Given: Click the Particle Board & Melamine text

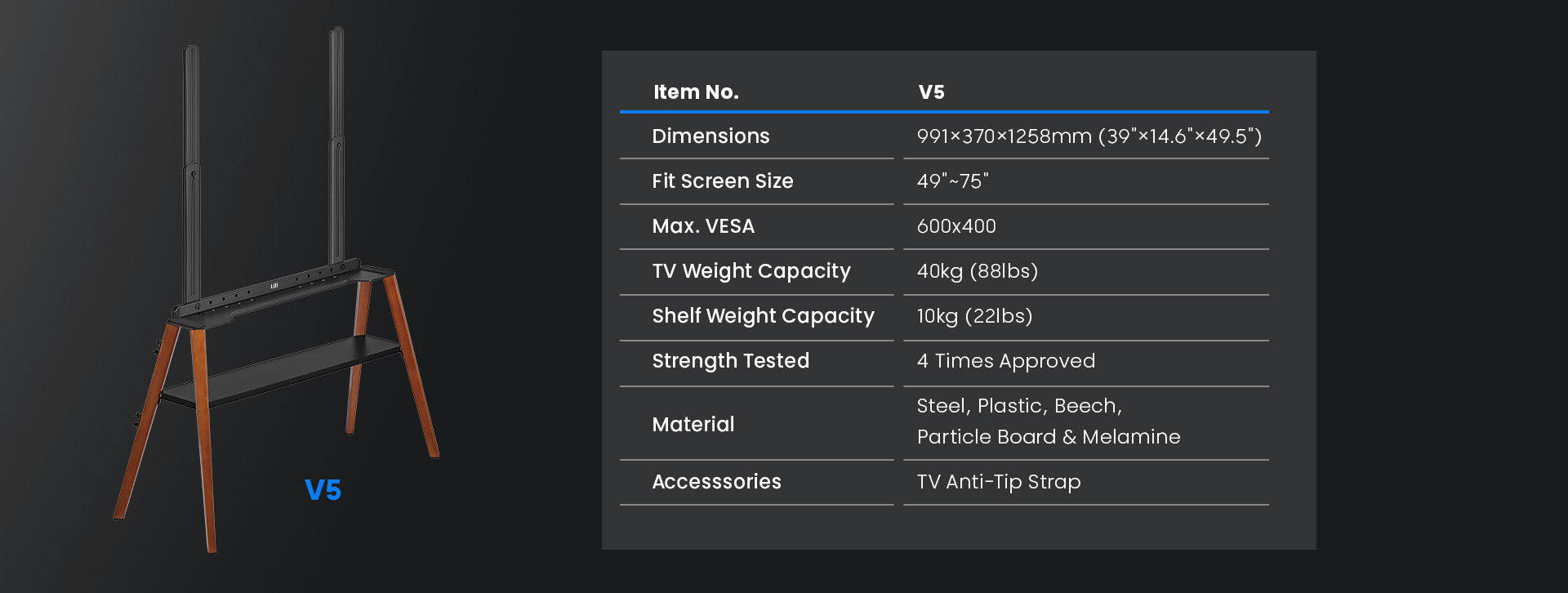Looking at the screenshot, I should [x=1048, y=437].
